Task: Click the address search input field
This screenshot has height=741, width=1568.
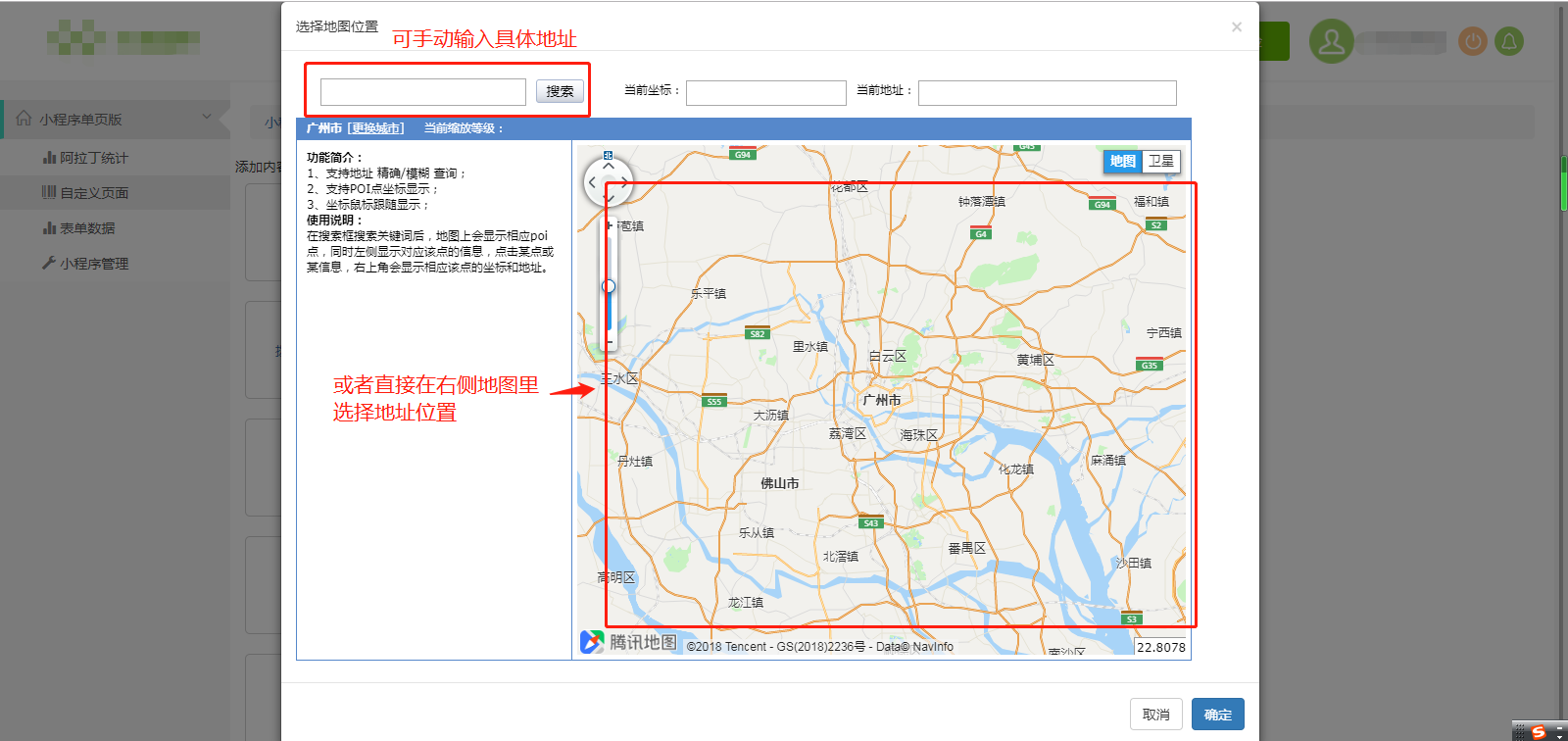Action: (x=423, y=92)
